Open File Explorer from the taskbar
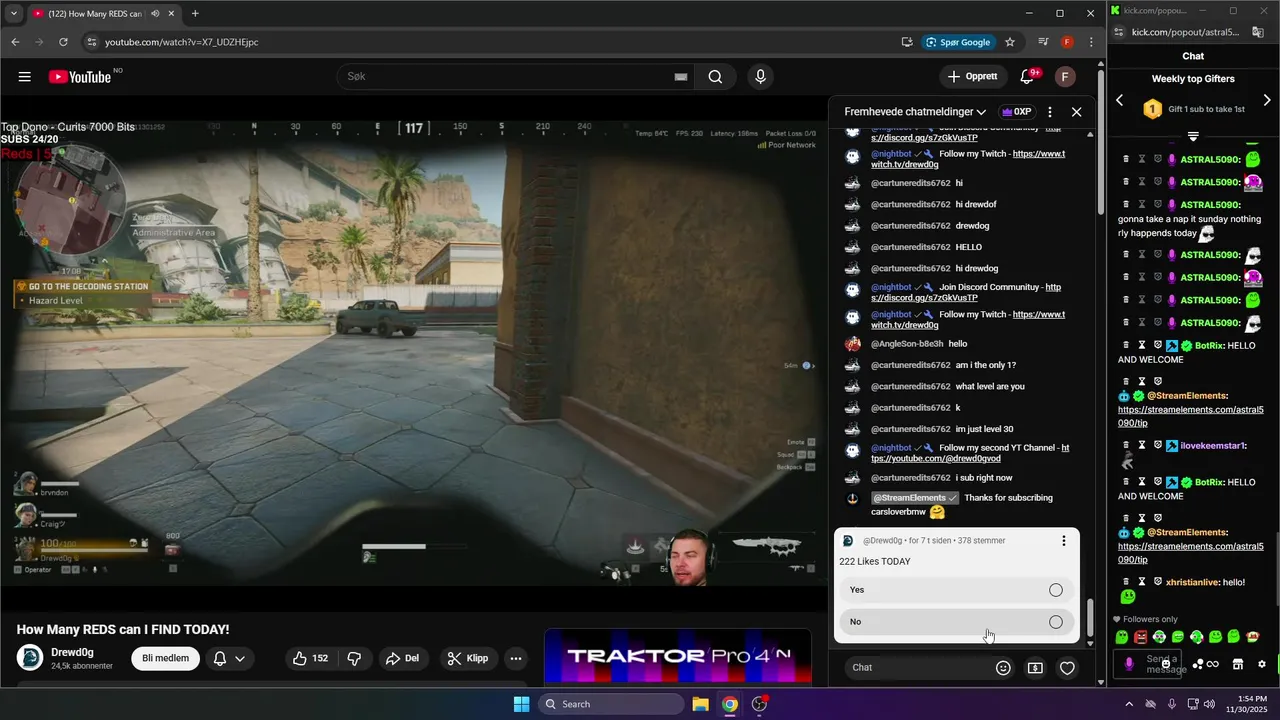Screen dimensions: 1280x720 pos(700,704)
